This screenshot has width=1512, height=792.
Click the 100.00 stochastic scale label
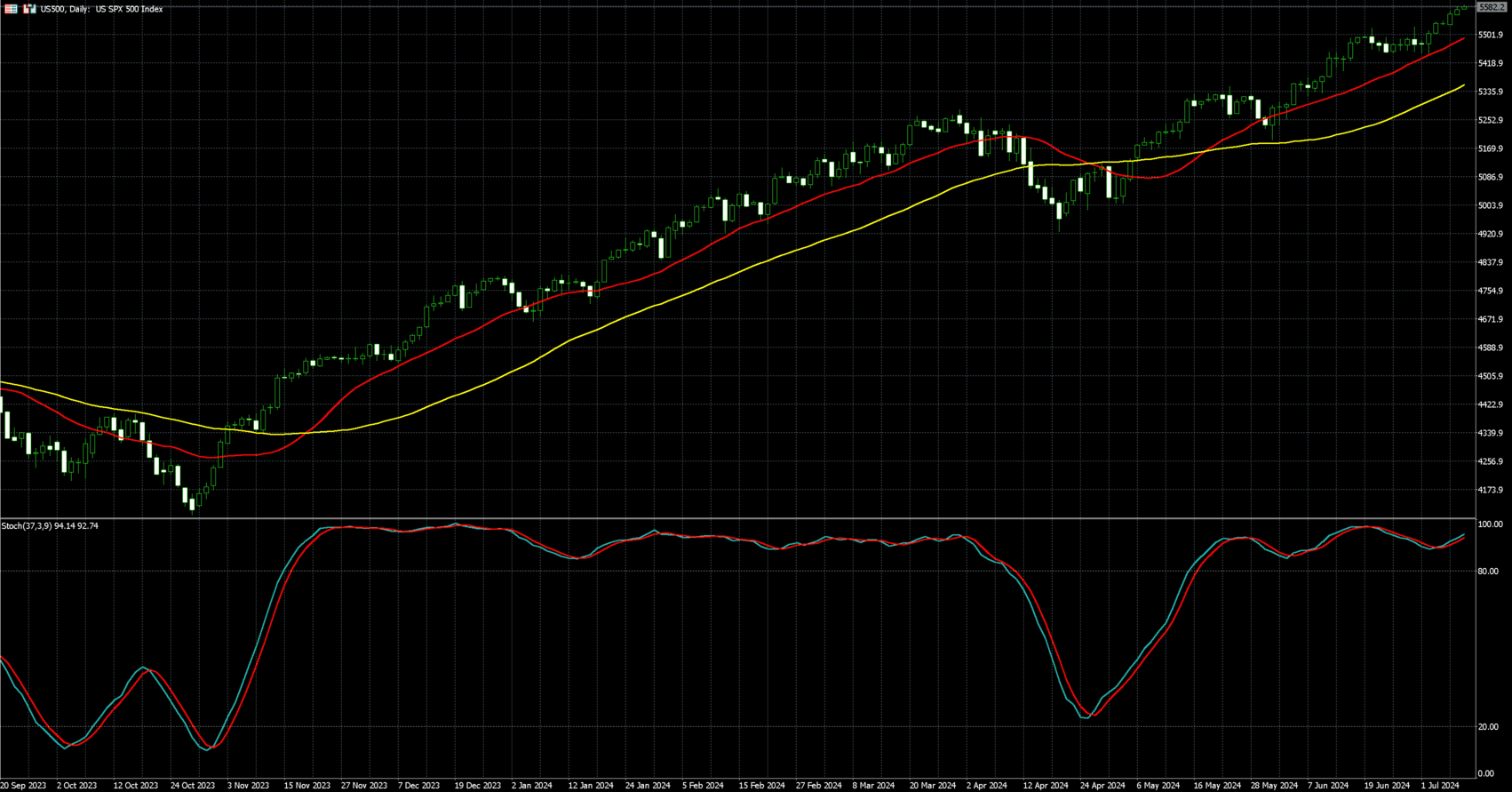1489,524
